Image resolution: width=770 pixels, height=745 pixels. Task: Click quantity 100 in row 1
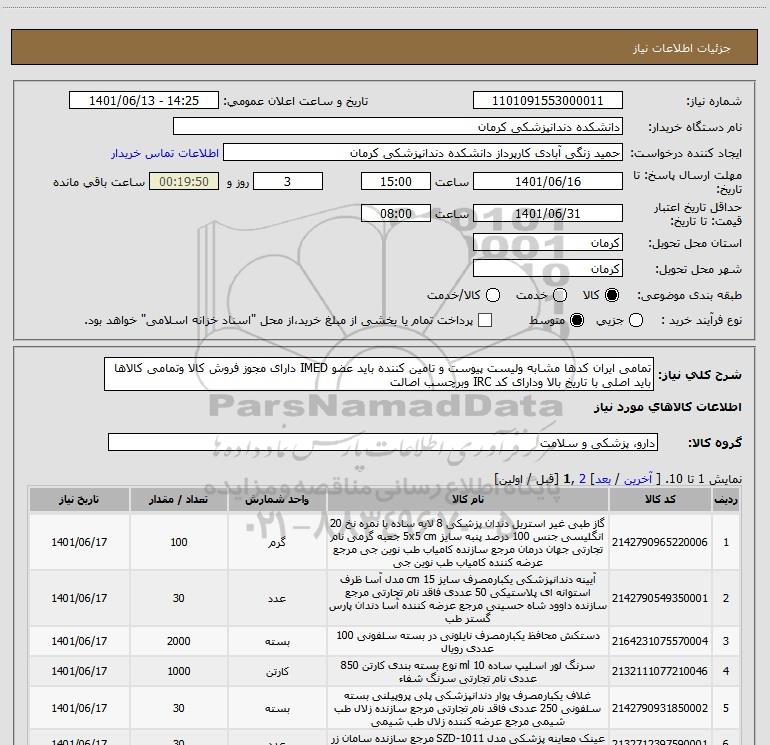[x=179, y=542]
